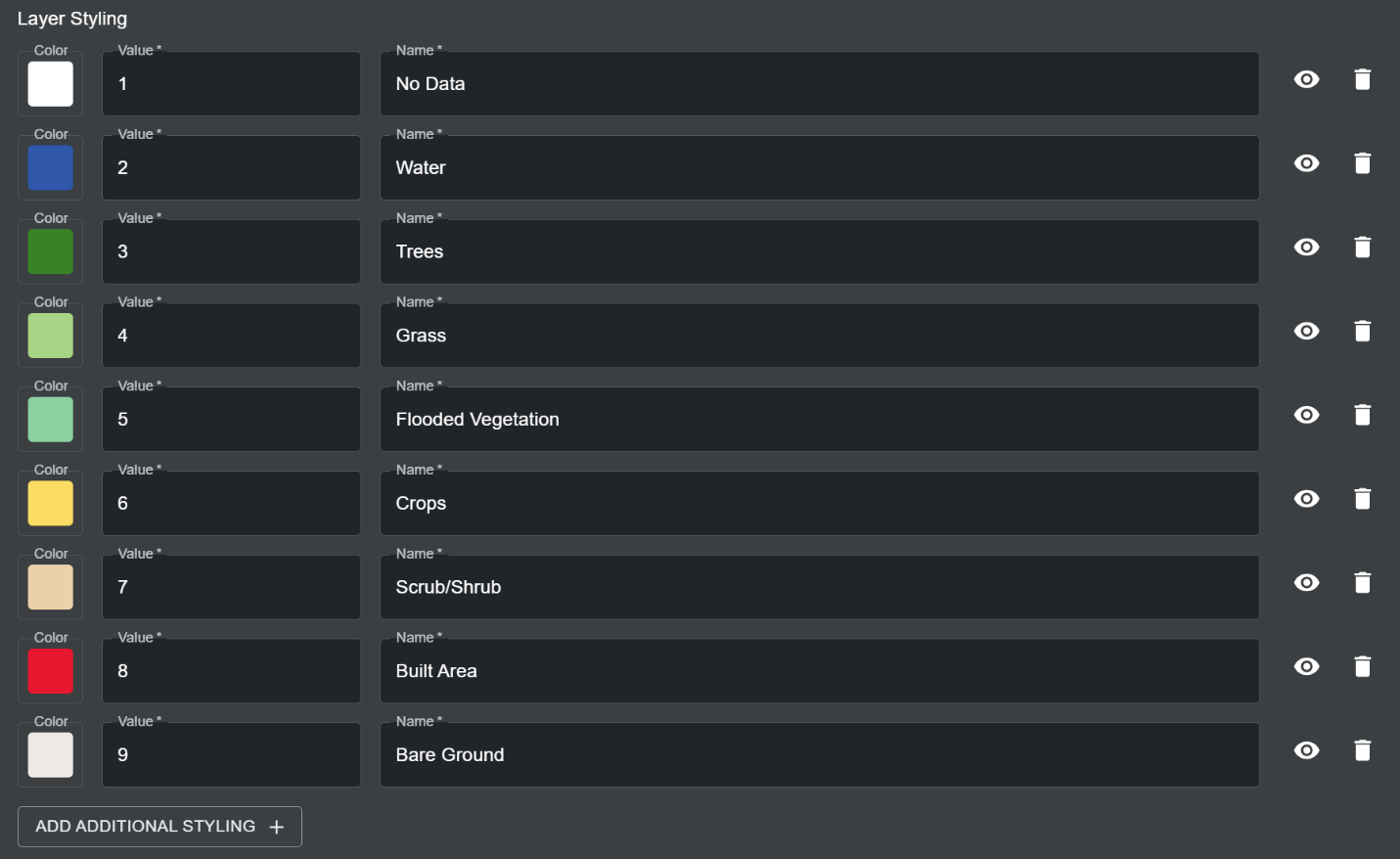Hide the Trees class with eye icon

[1306, 248]
